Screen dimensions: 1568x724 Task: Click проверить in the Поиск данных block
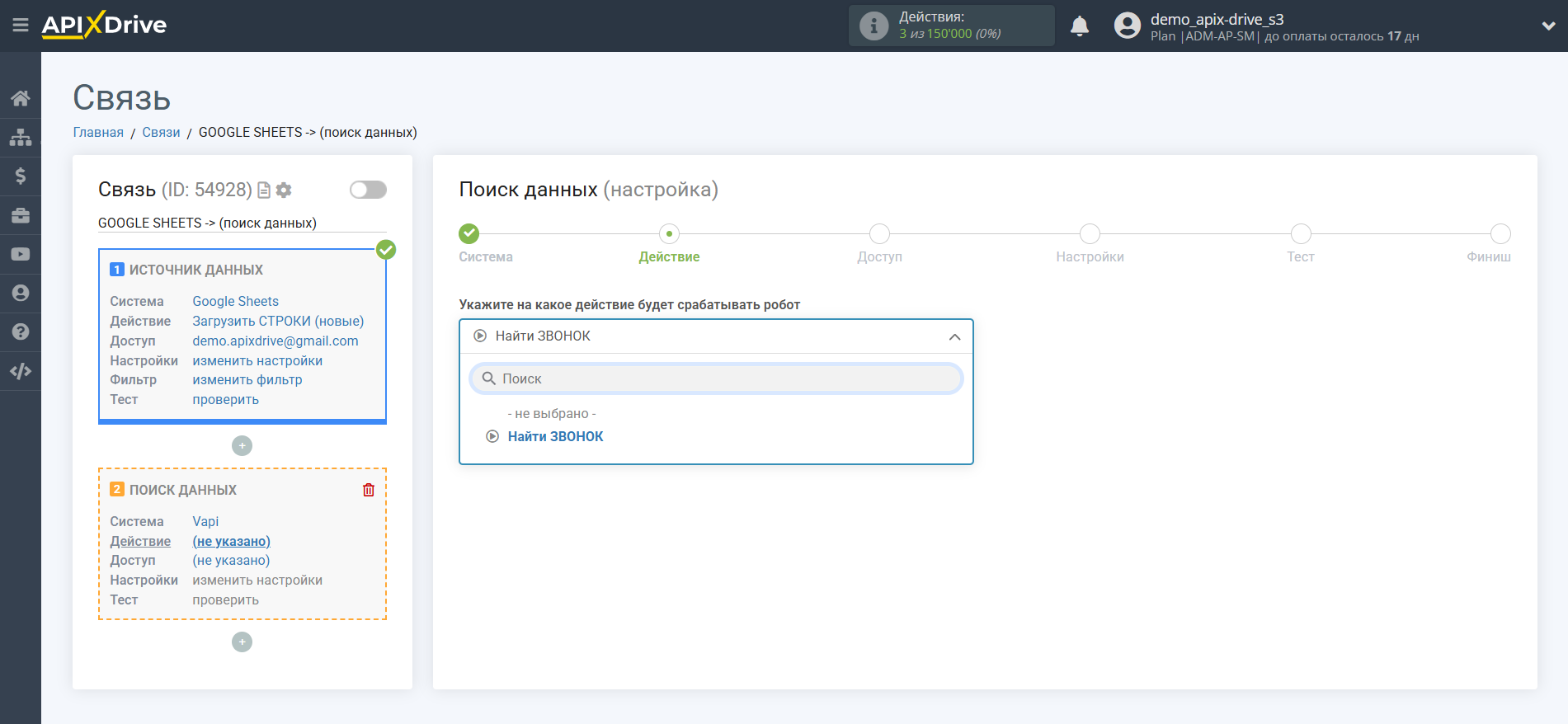226,600
